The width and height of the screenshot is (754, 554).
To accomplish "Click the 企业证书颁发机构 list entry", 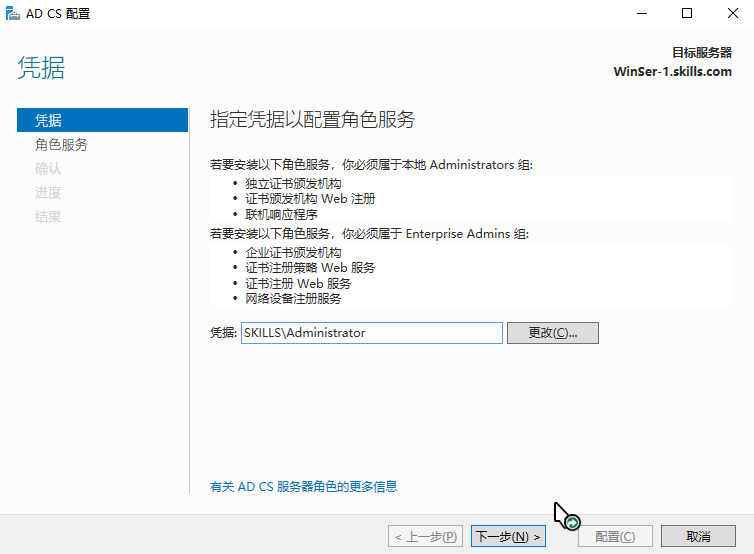I will [x=293, y=252].
